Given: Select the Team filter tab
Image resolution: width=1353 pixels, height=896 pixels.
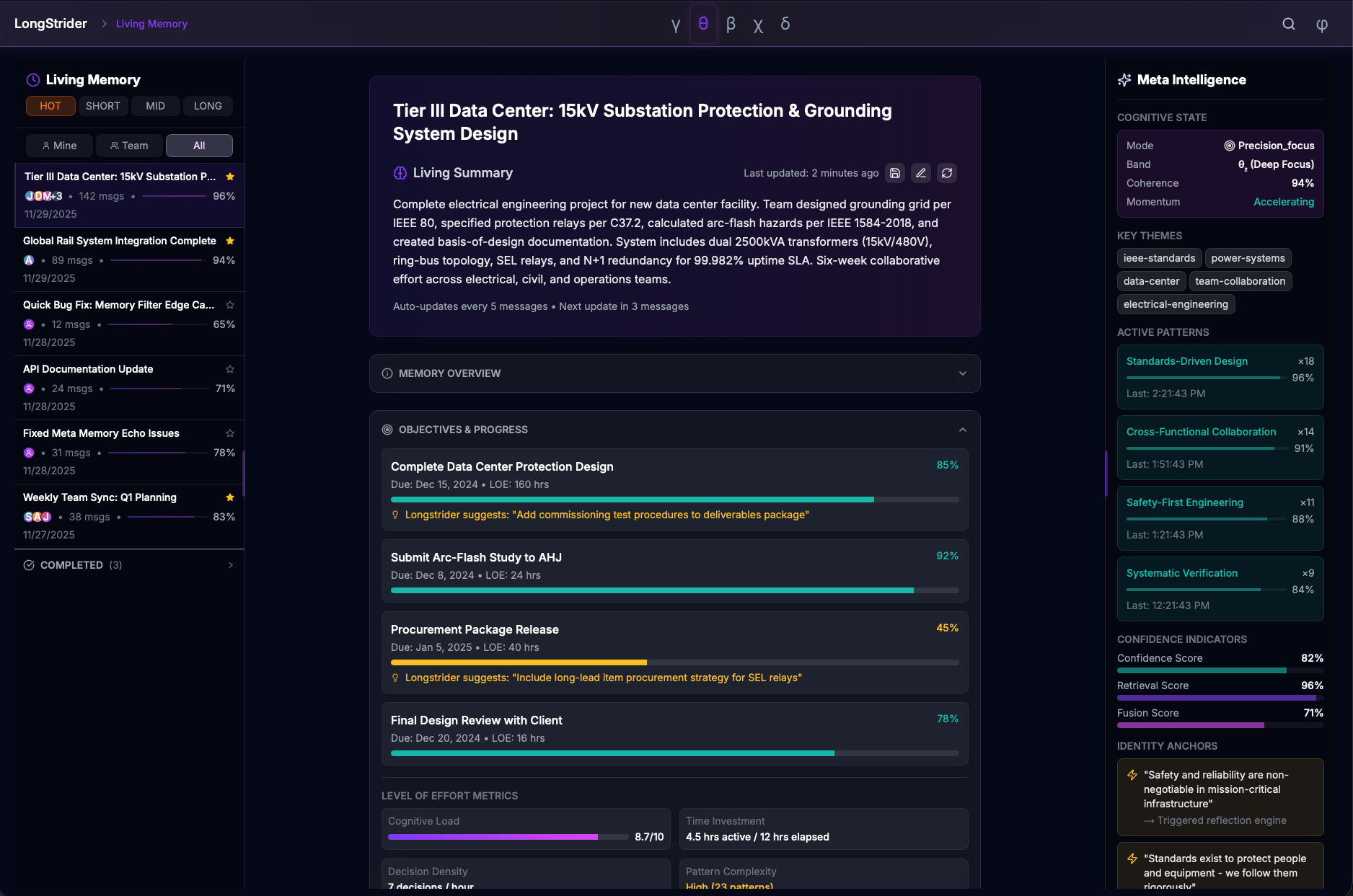Looking at the screenshot, I should (x=129, y=146).
